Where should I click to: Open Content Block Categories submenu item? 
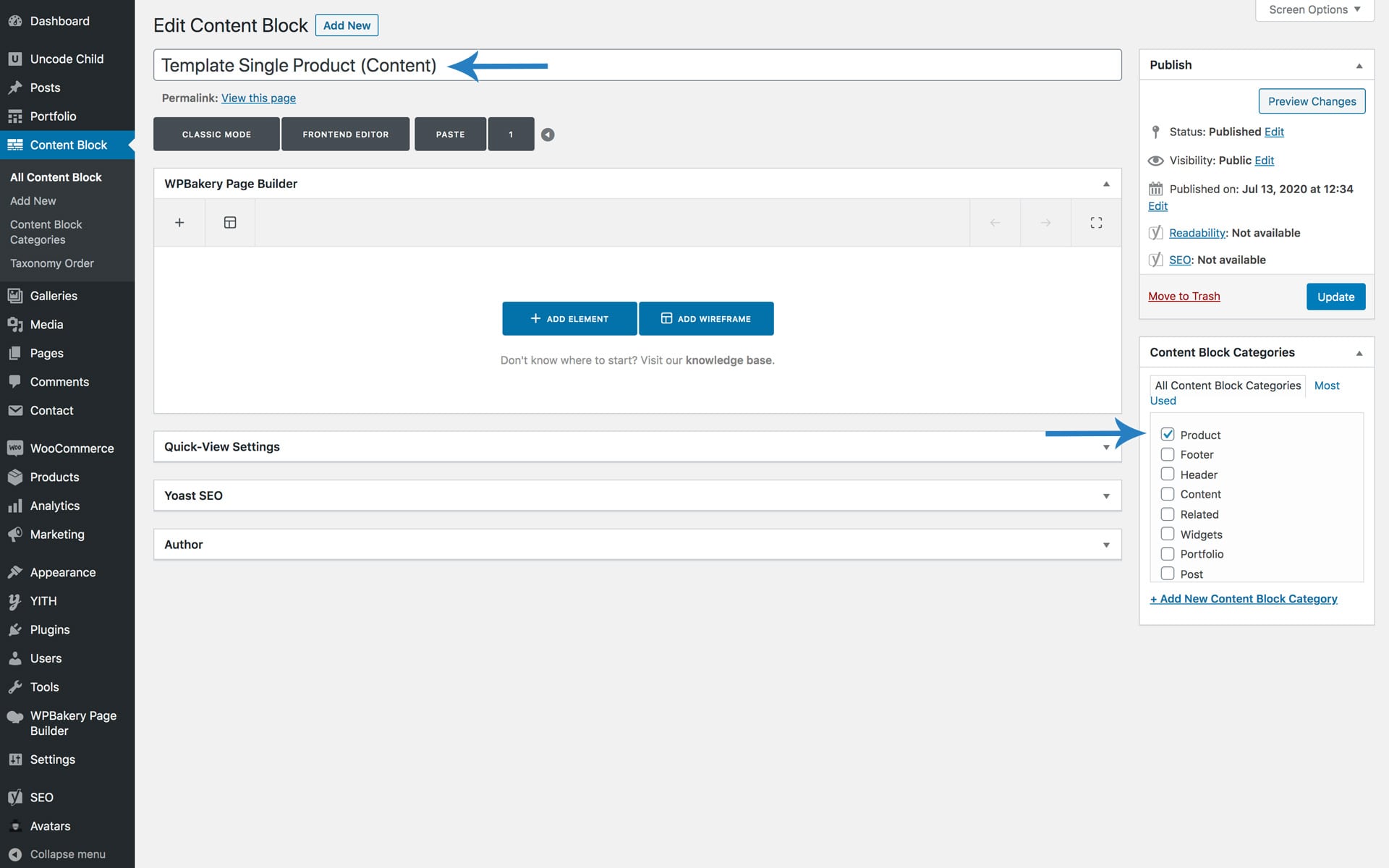point(46,232)
